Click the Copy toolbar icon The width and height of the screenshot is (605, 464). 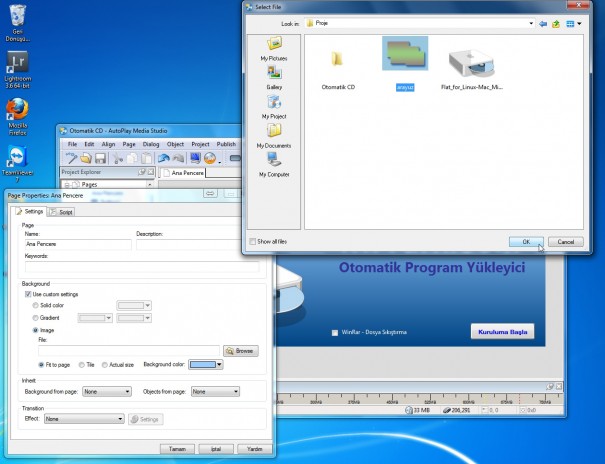(132, 158)
